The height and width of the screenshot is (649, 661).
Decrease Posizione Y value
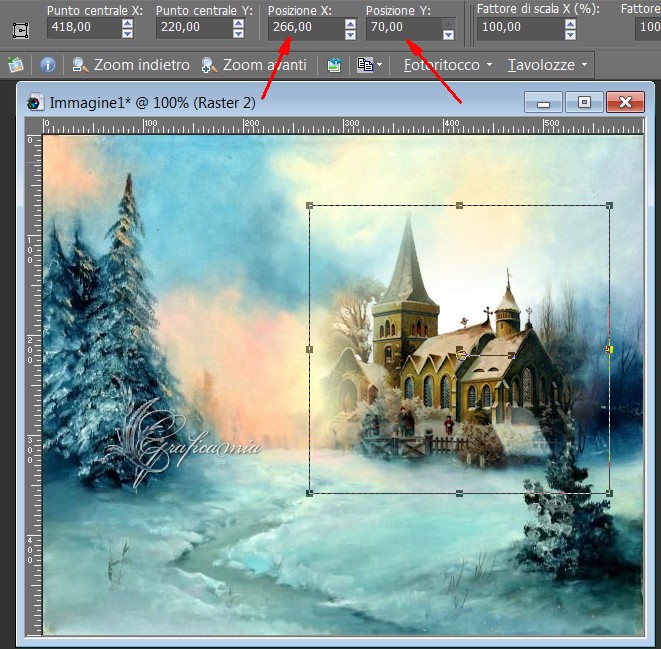pyautogui.click(x=449, y=35)
